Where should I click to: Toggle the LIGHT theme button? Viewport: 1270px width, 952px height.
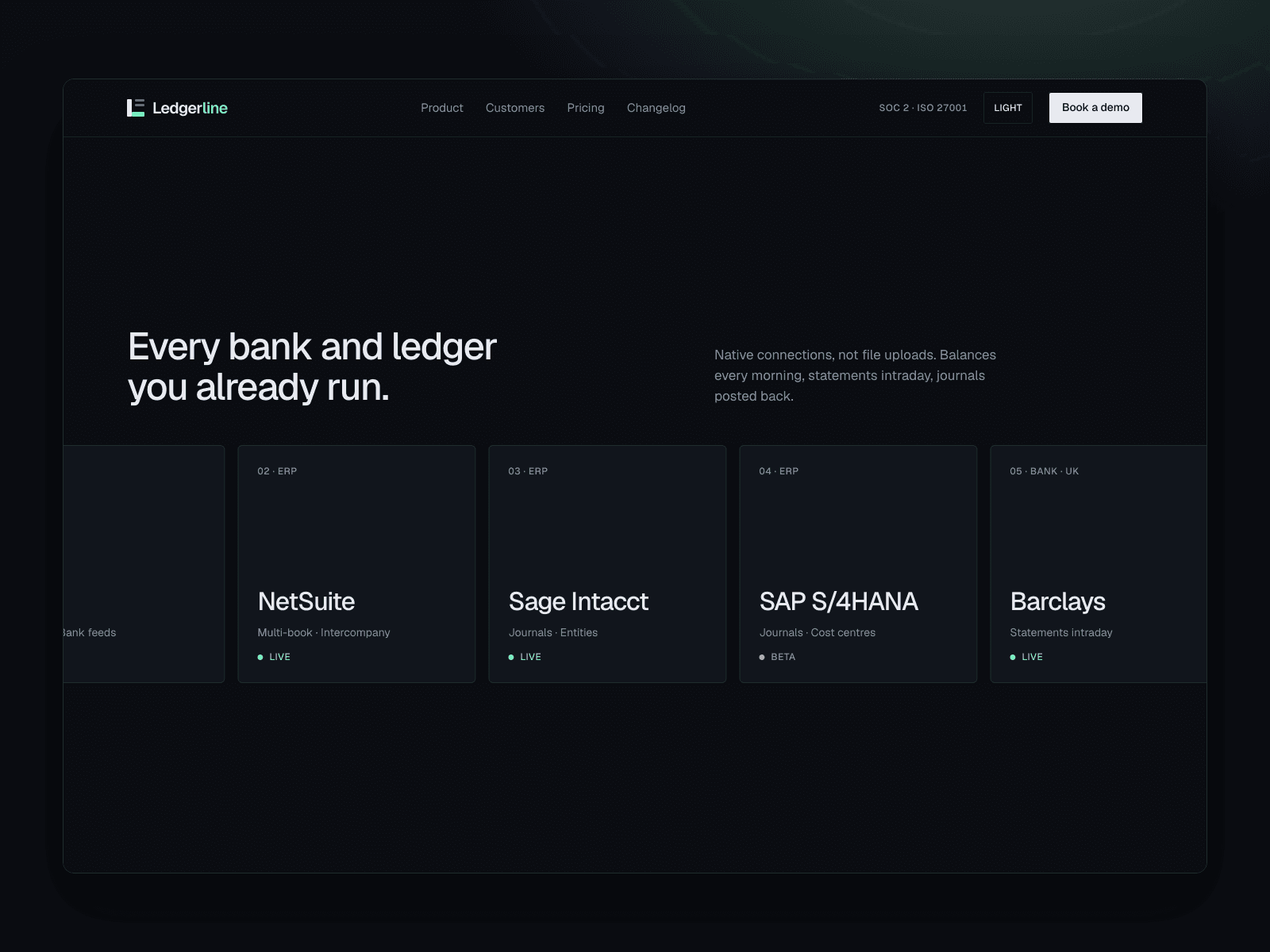1008,108
